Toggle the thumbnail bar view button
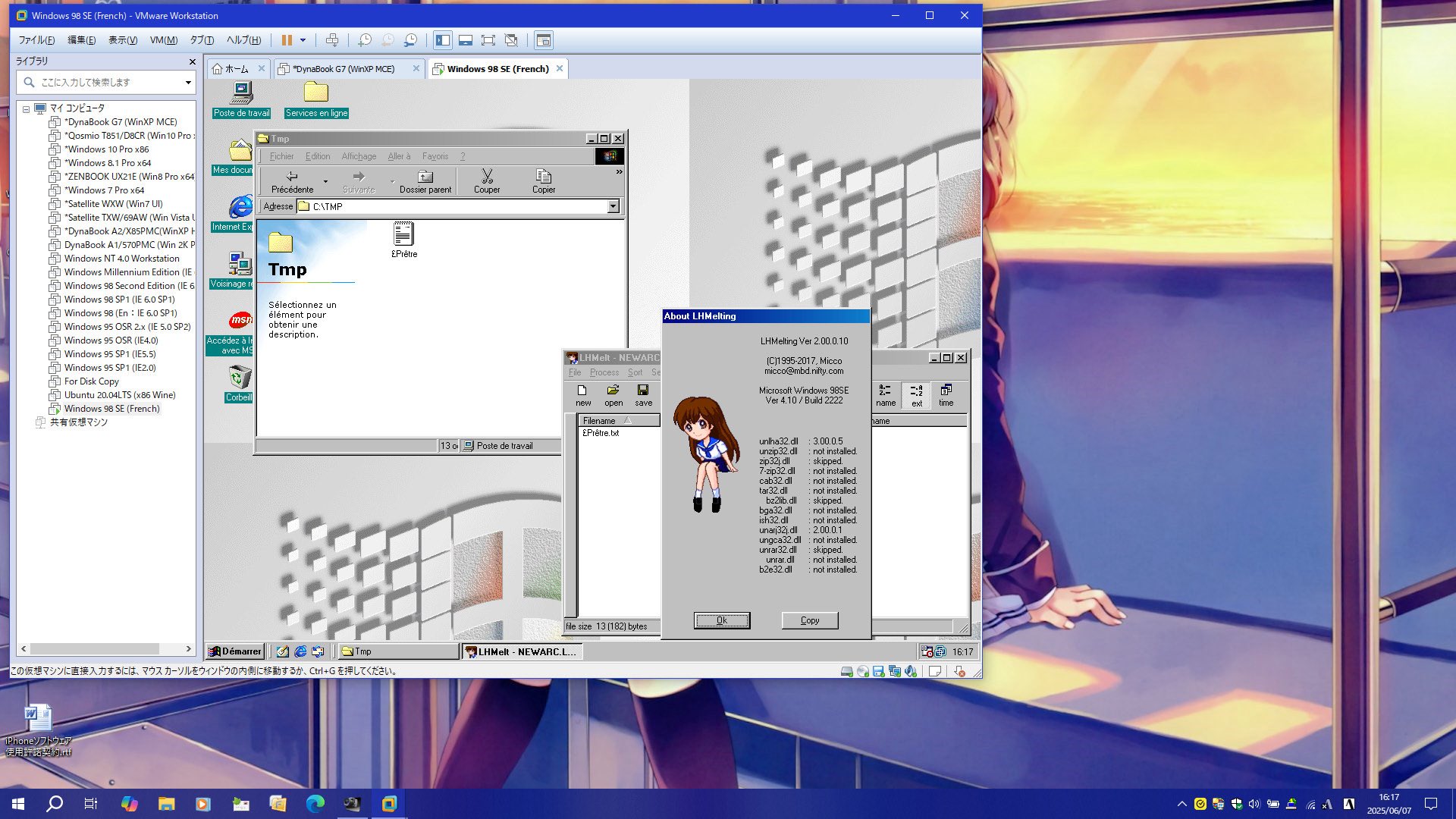This screenshot has width=1456, height=819. point(466,40)
